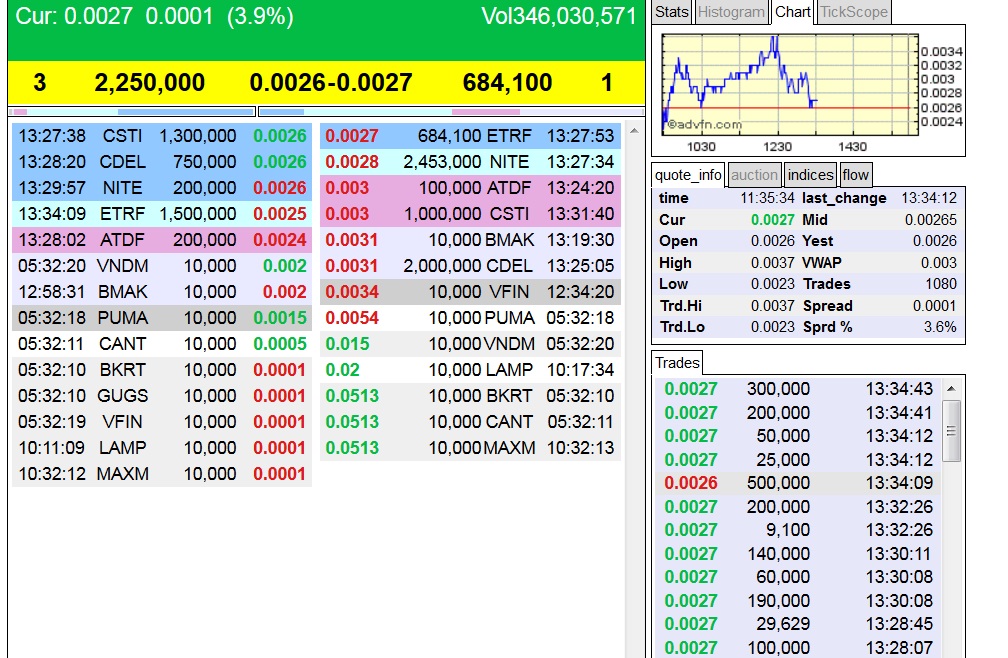The image size is (1008, 658).
Task: Switch to the Stats tab
Action: click(671, 11)
